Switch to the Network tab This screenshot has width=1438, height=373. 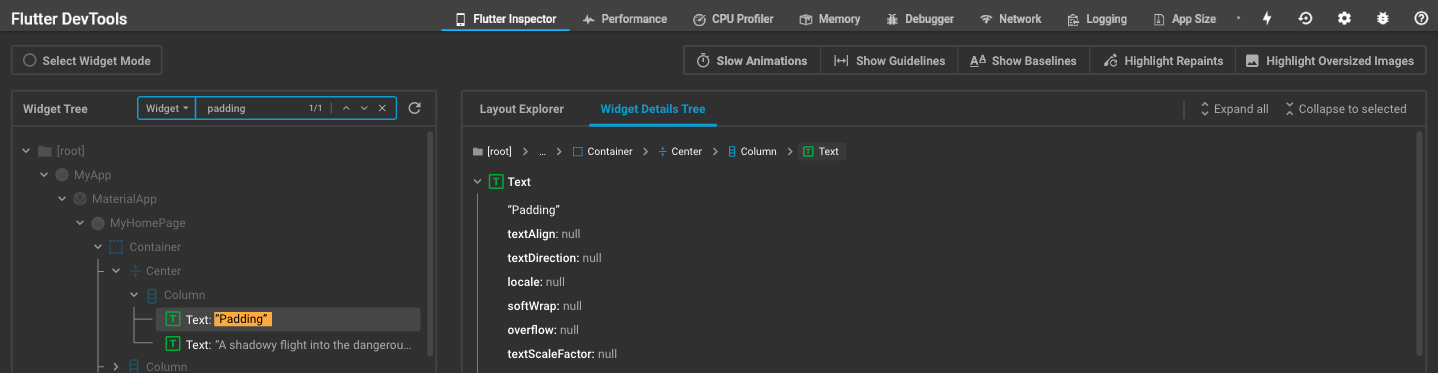[1010, 19]
